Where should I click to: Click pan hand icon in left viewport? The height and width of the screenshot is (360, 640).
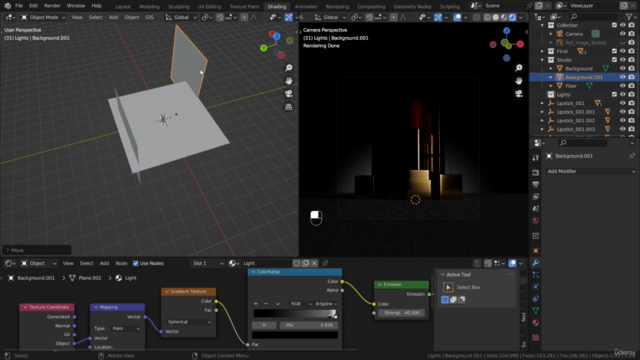(x=289, y=81)
